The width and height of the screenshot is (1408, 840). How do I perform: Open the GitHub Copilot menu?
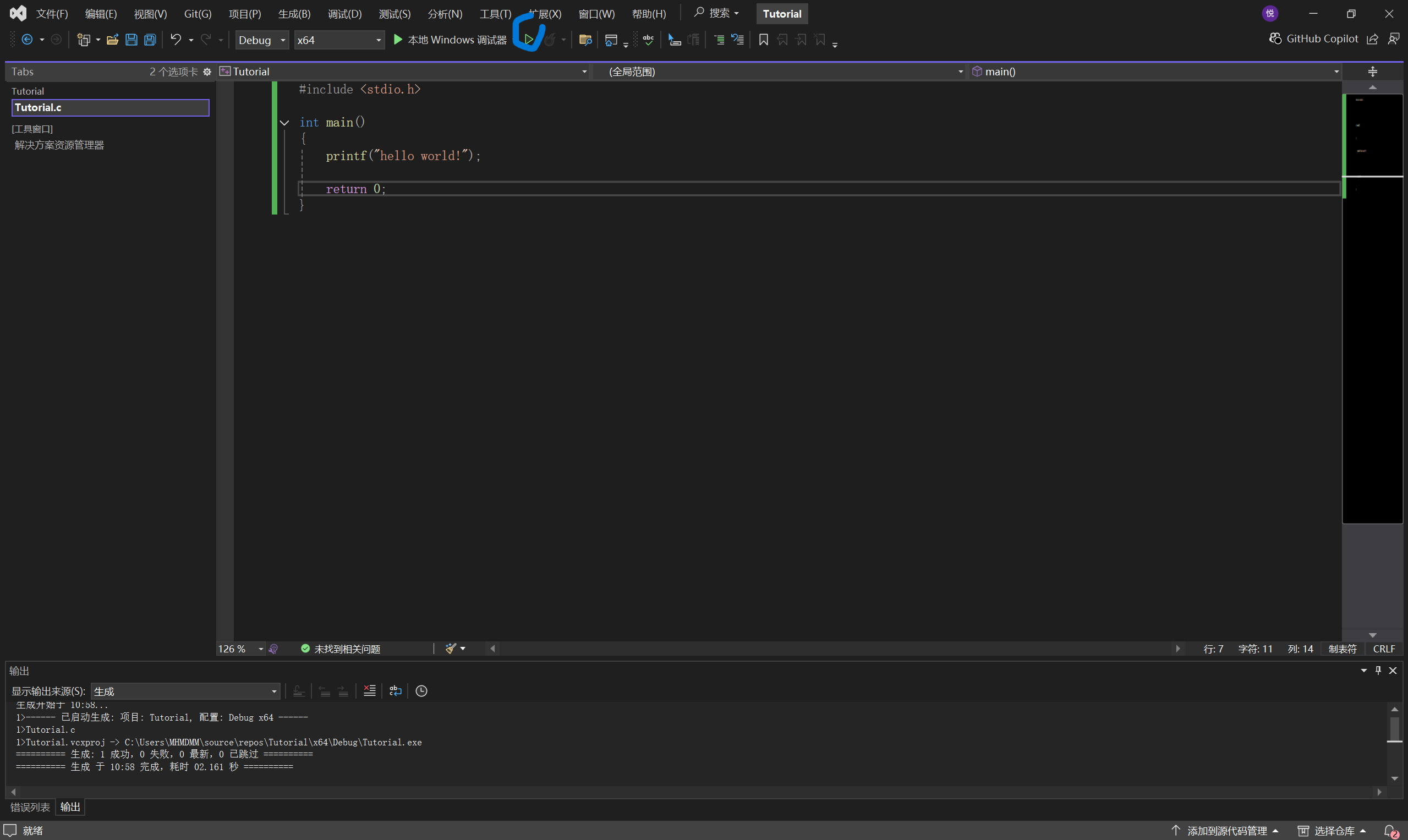[x=1313, y=39]
